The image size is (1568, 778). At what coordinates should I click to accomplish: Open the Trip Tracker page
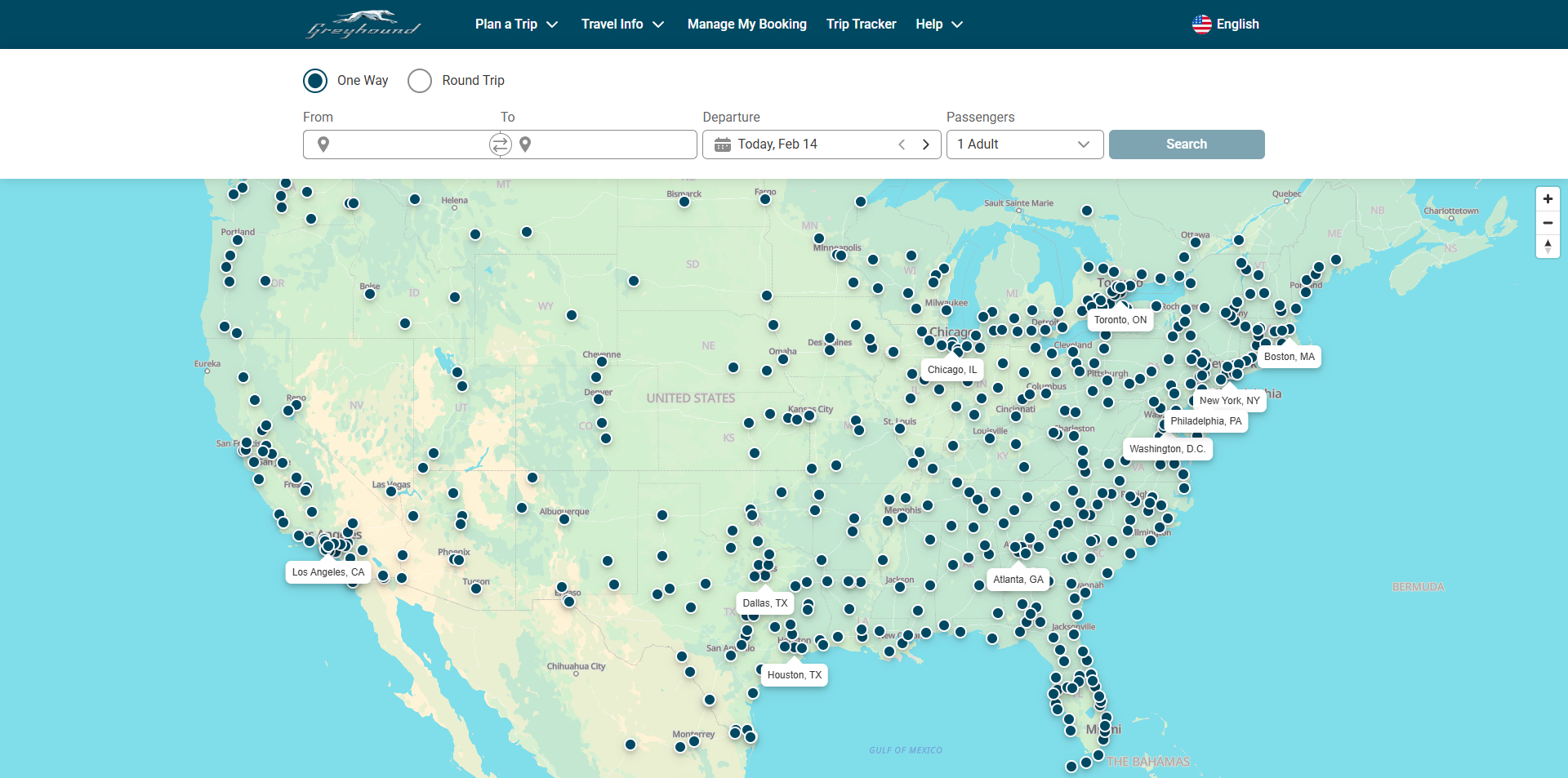(x=861, y=24)
